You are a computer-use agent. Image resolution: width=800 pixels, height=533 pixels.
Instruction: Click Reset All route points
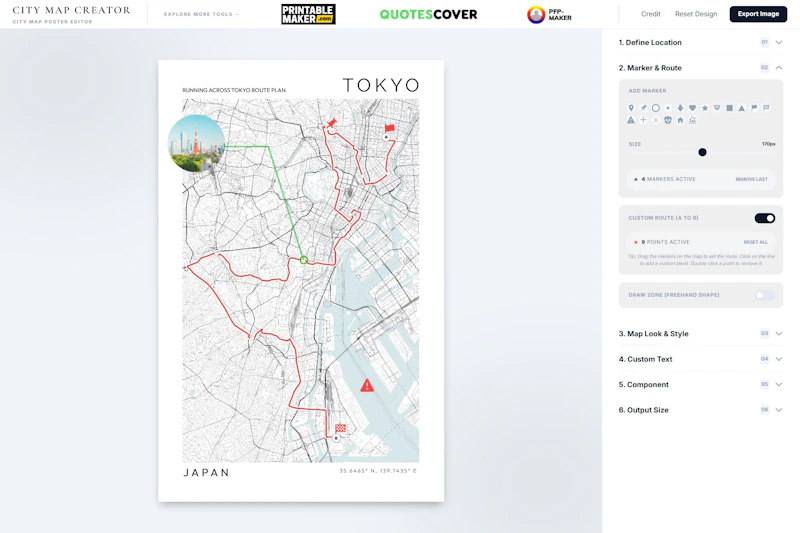pos(756,242)
